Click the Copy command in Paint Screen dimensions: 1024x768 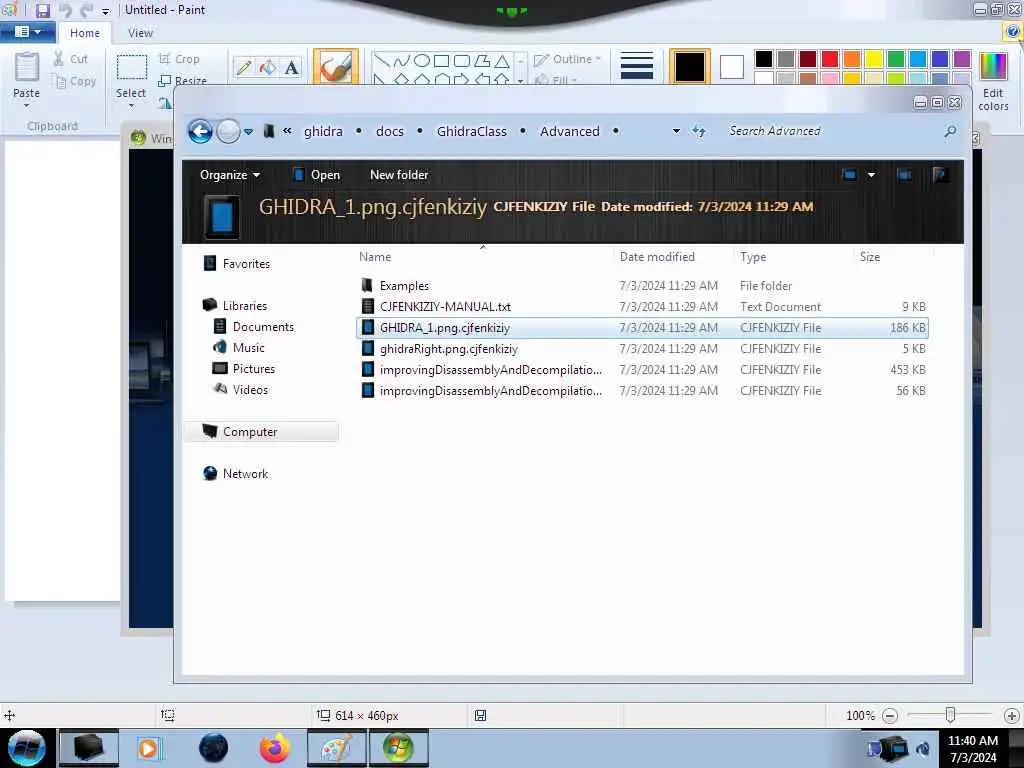coord(75,81)
